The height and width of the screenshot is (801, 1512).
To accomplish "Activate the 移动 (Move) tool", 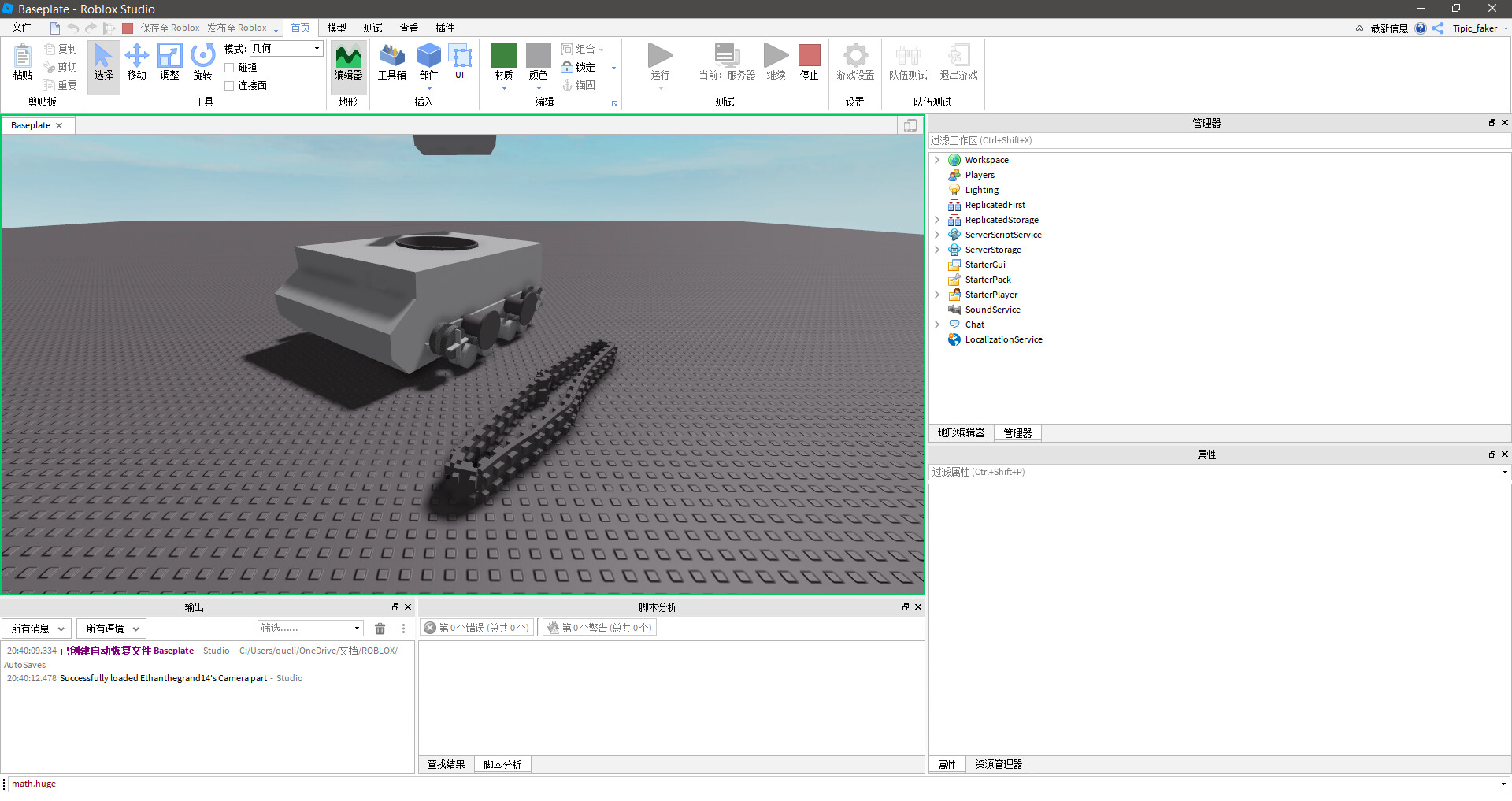I will 137,62.
